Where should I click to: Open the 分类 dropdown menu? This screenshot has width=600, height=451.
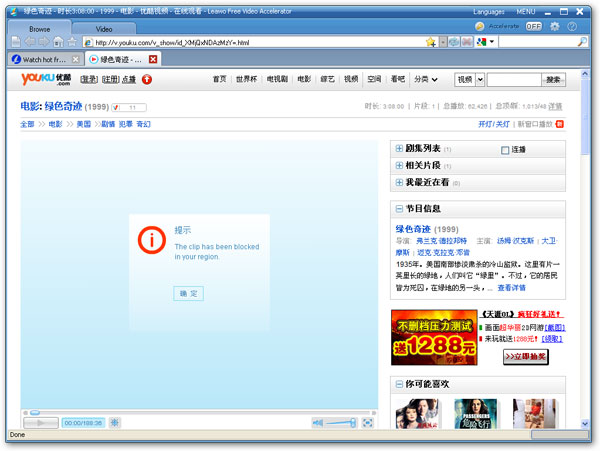tap(426, 79)
